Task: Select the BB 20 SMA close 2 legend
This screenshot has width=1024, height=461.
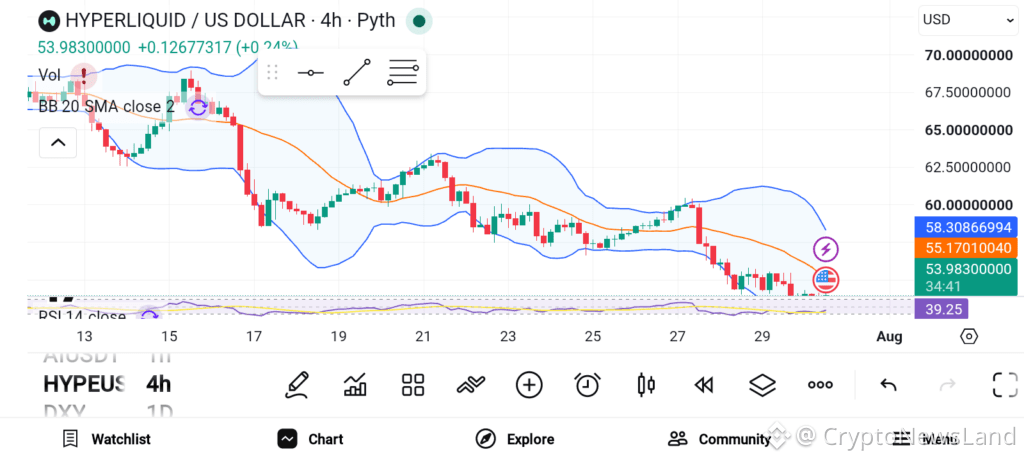Action: coord(107,107)
